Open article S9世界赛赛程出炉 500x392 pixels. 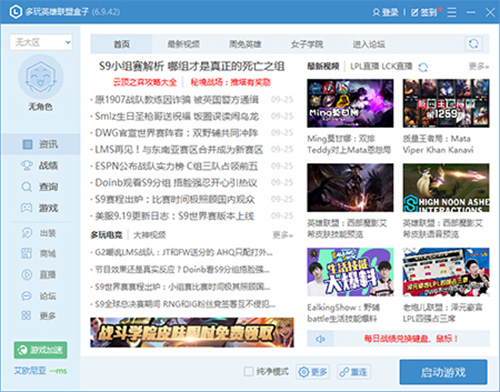pos(182,287)
